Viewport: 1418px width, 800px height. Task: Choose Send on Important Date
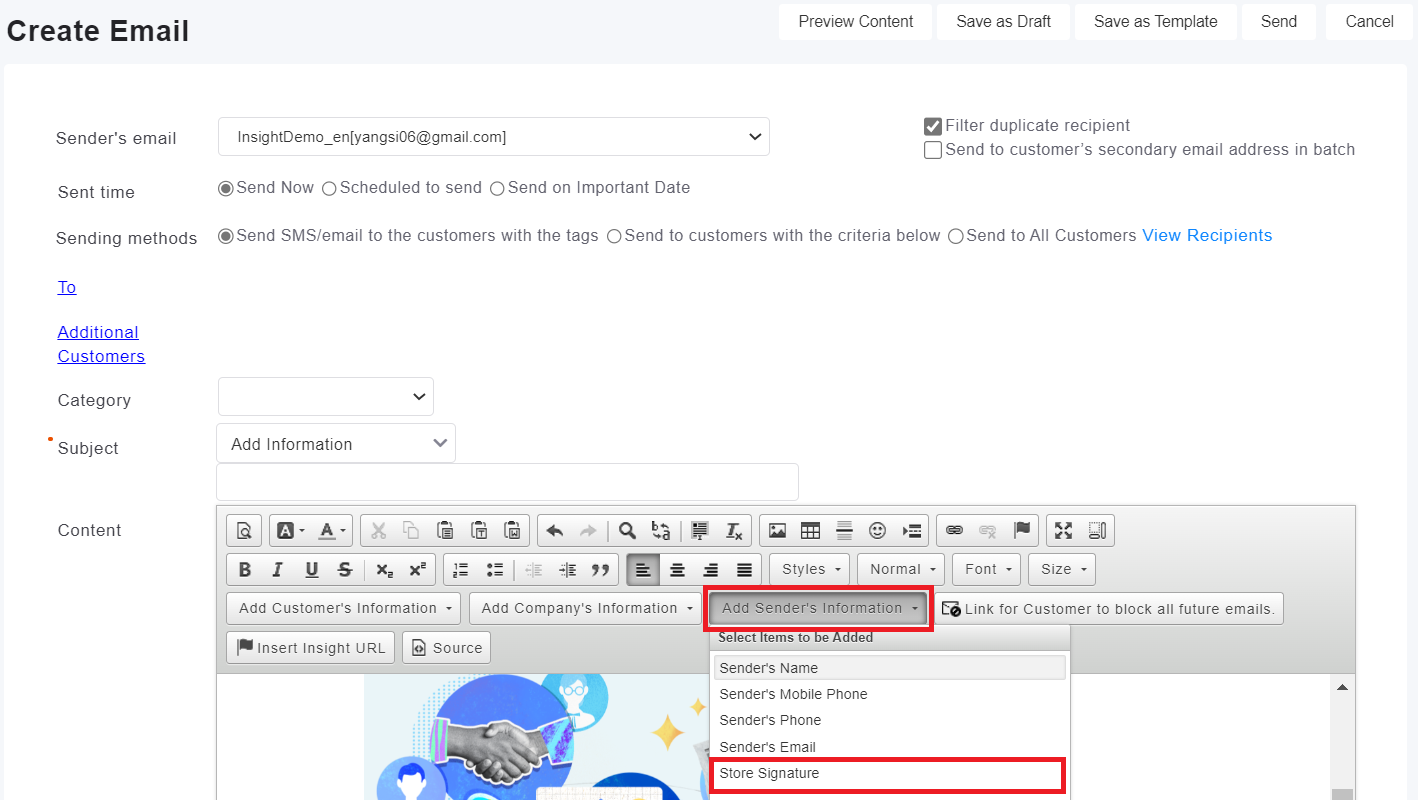[x=497, y=188]
